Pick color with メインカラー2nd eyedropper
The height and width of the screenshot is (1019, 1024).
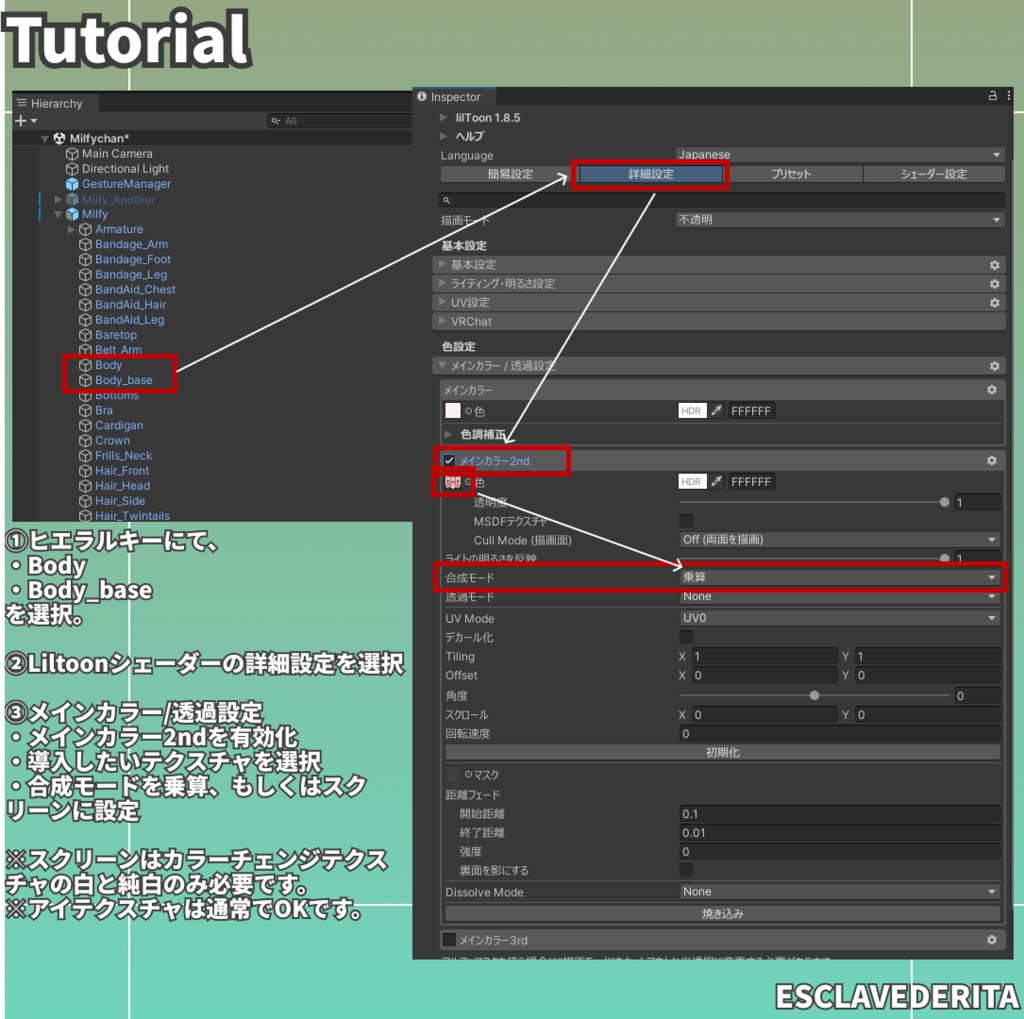pos(716,482)
